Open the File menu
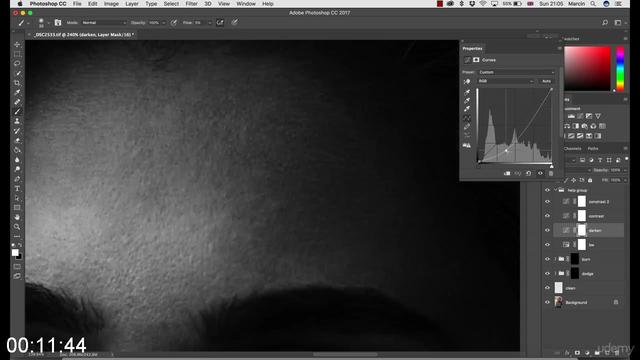The height and width of the screenshot is (360, 640). (77, 4)
